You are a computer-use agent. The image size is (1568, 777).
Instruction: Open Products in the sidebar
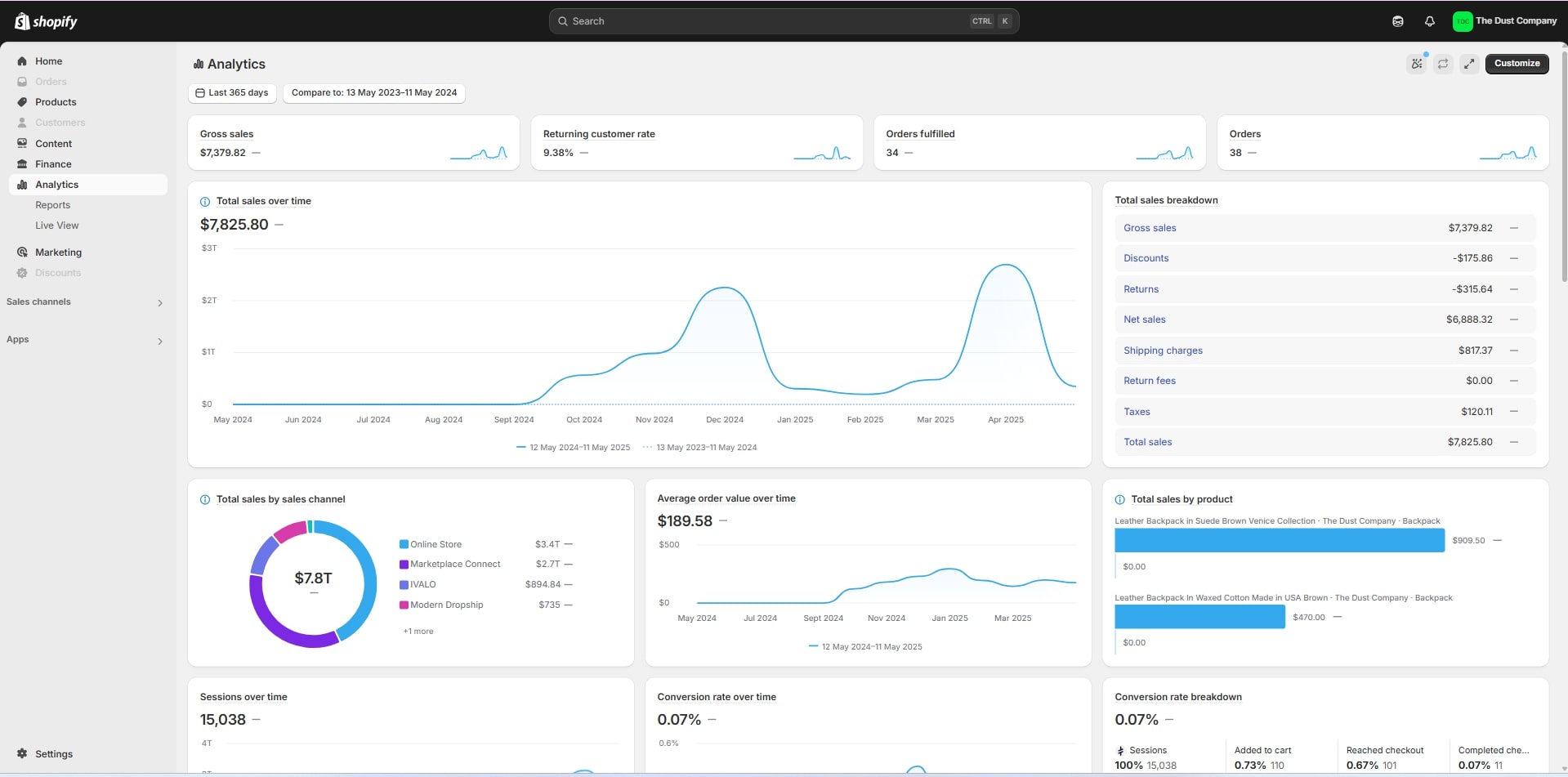56,102
